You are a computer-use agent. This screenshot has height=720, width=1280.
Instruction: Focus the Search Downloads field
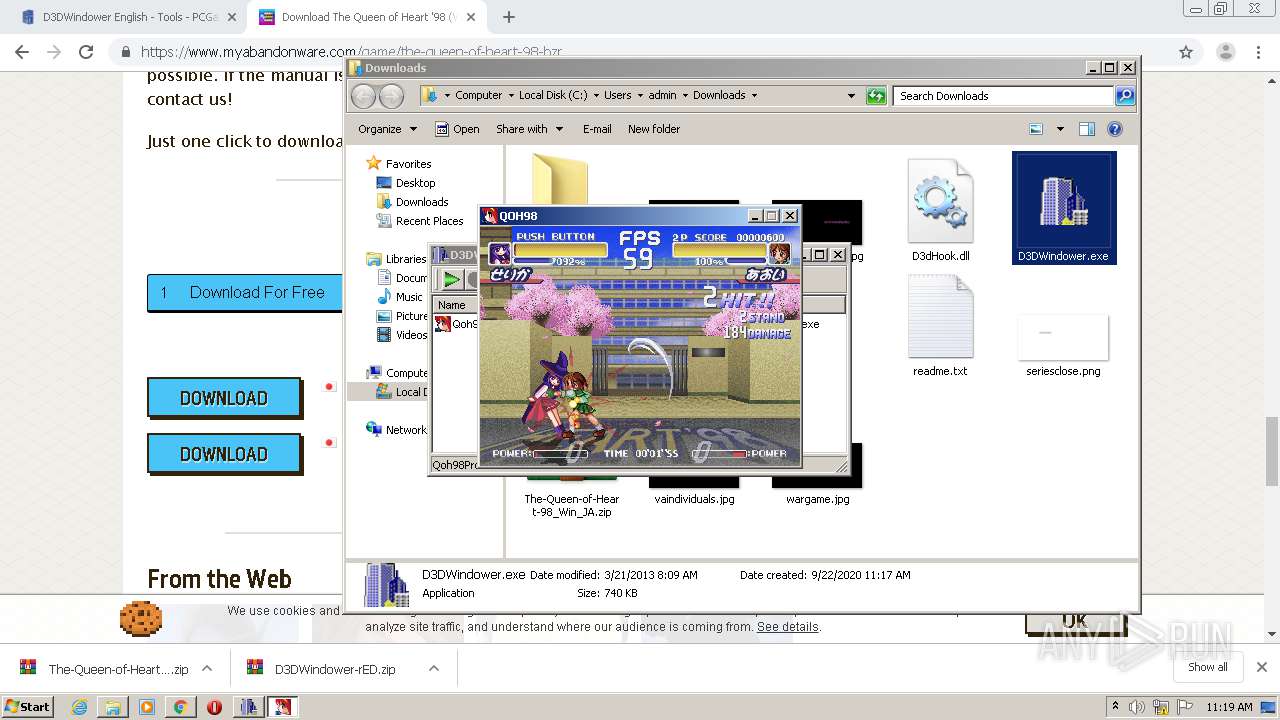(1003, 96)
